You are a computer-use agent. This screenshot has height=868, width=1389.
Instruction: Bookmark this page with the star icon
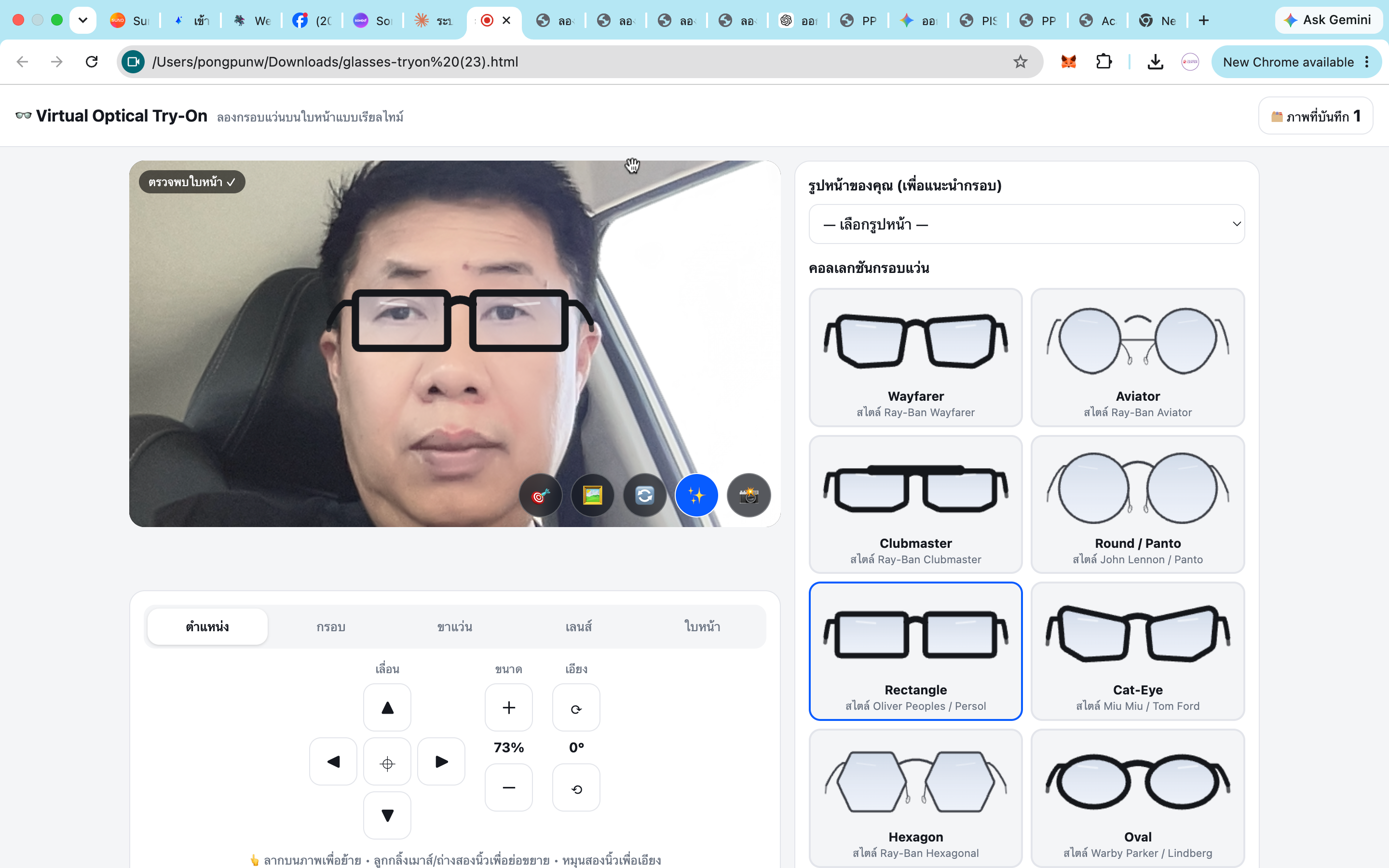[1020, 61]
